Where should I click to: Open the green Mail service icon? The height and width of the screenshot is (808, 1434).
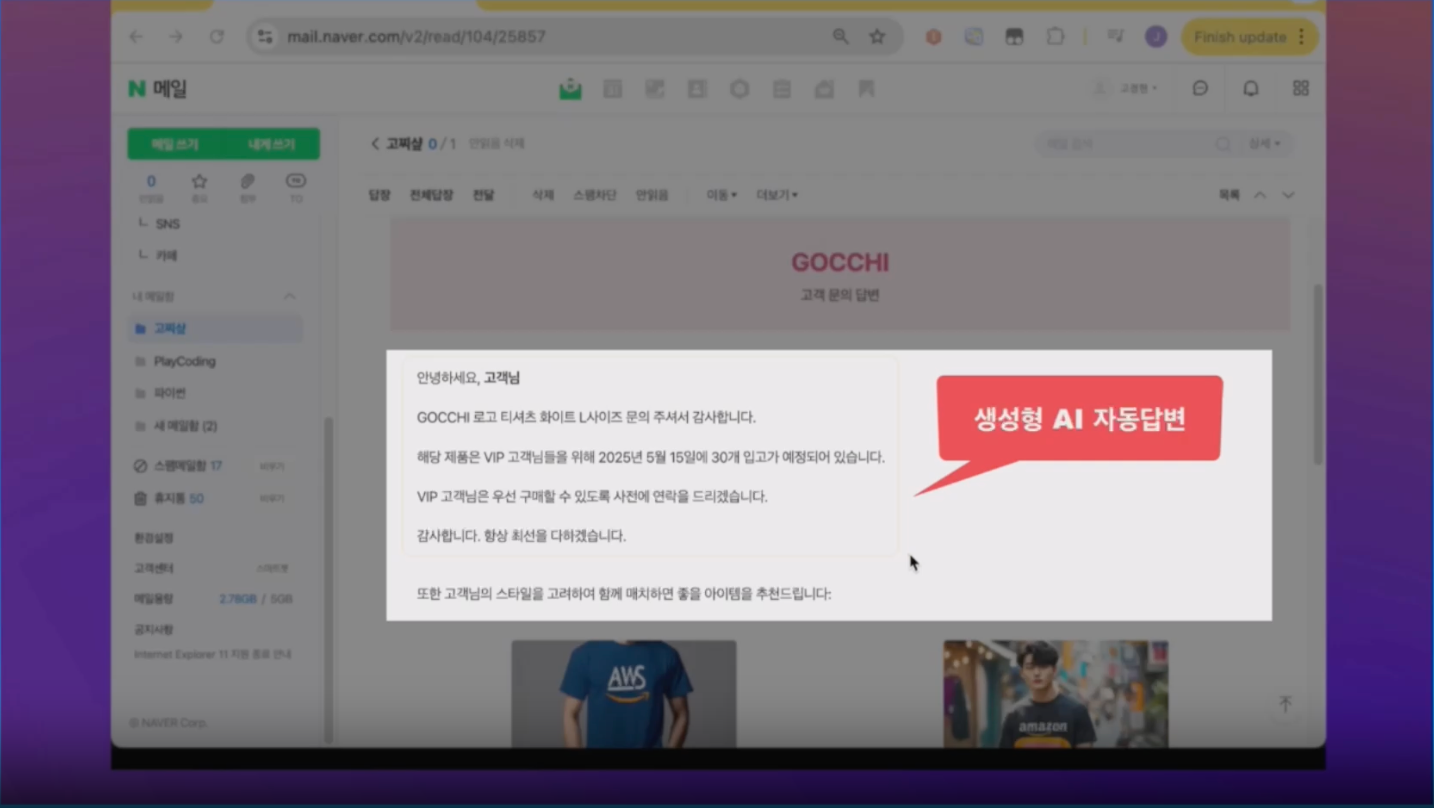[570, 89]
